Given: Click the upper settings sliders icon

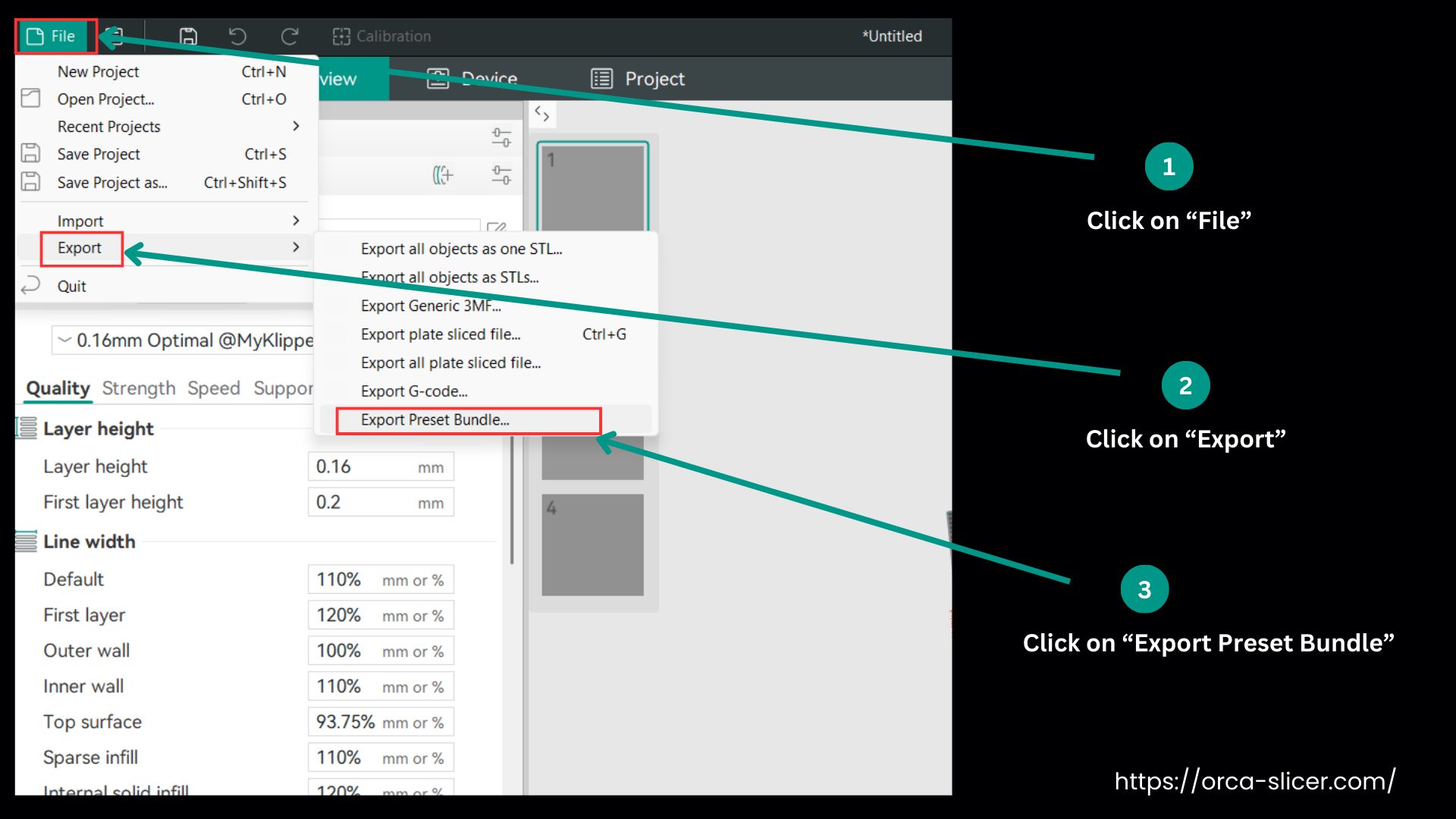Looking at the screenshot, I should pyautogui.click(x=501, y=137).
